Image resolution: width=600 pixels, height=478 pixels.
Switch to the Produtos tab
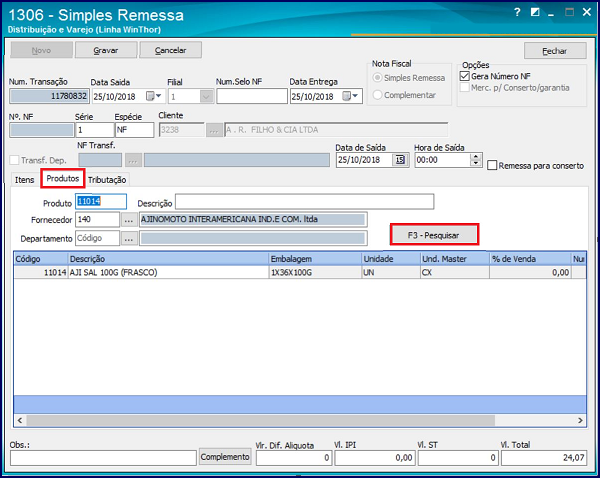(x=63, y=178)
